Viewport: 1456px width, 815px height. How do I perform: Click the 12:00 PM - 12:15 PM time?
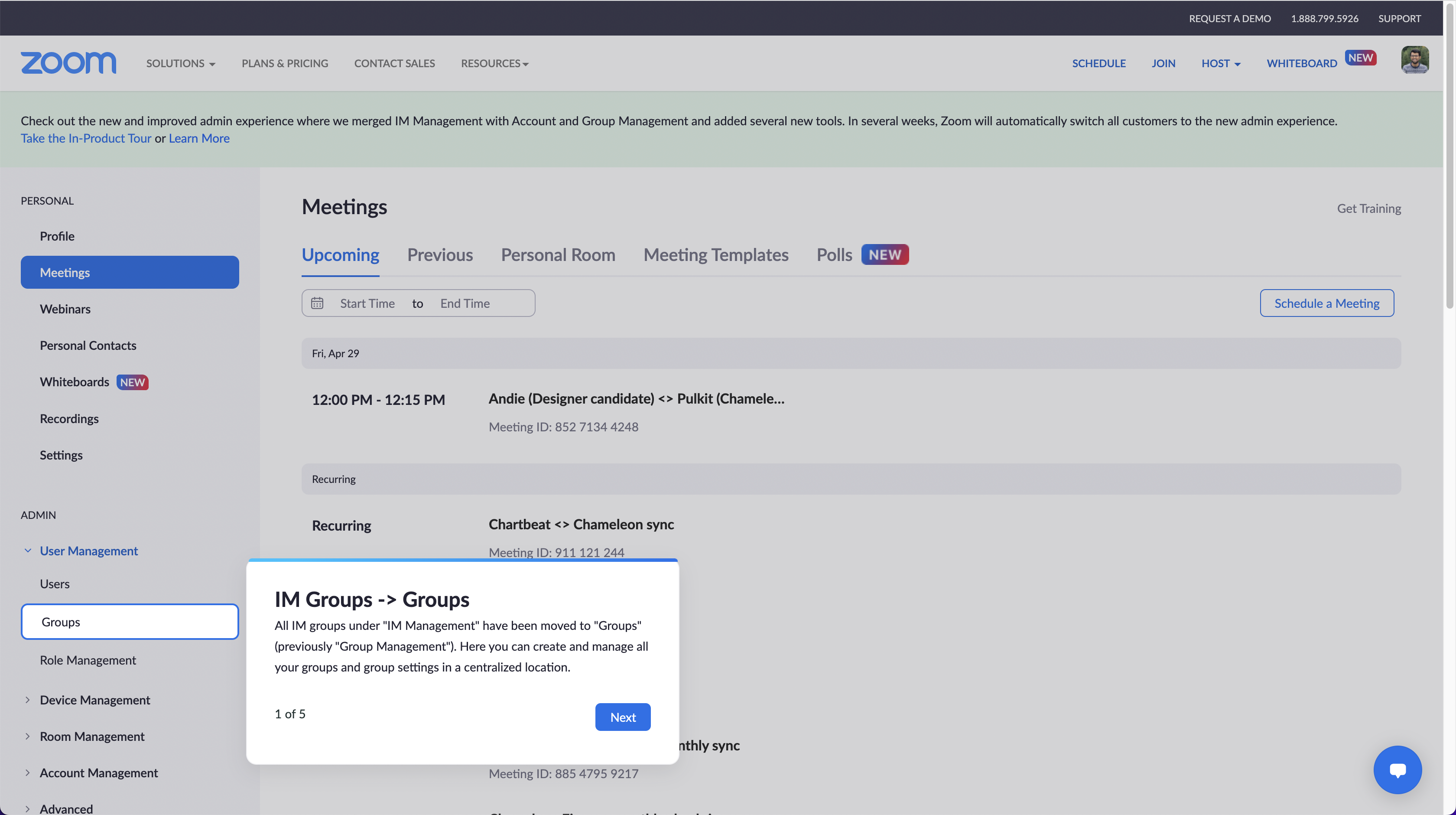tap(378, 400)
